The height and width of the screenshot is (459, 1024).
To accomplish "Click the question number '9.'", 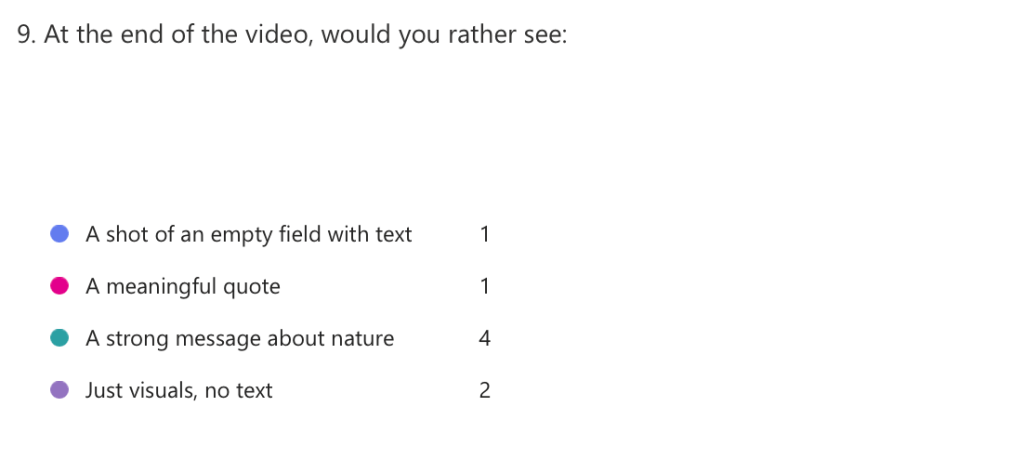I will [27, 36].
